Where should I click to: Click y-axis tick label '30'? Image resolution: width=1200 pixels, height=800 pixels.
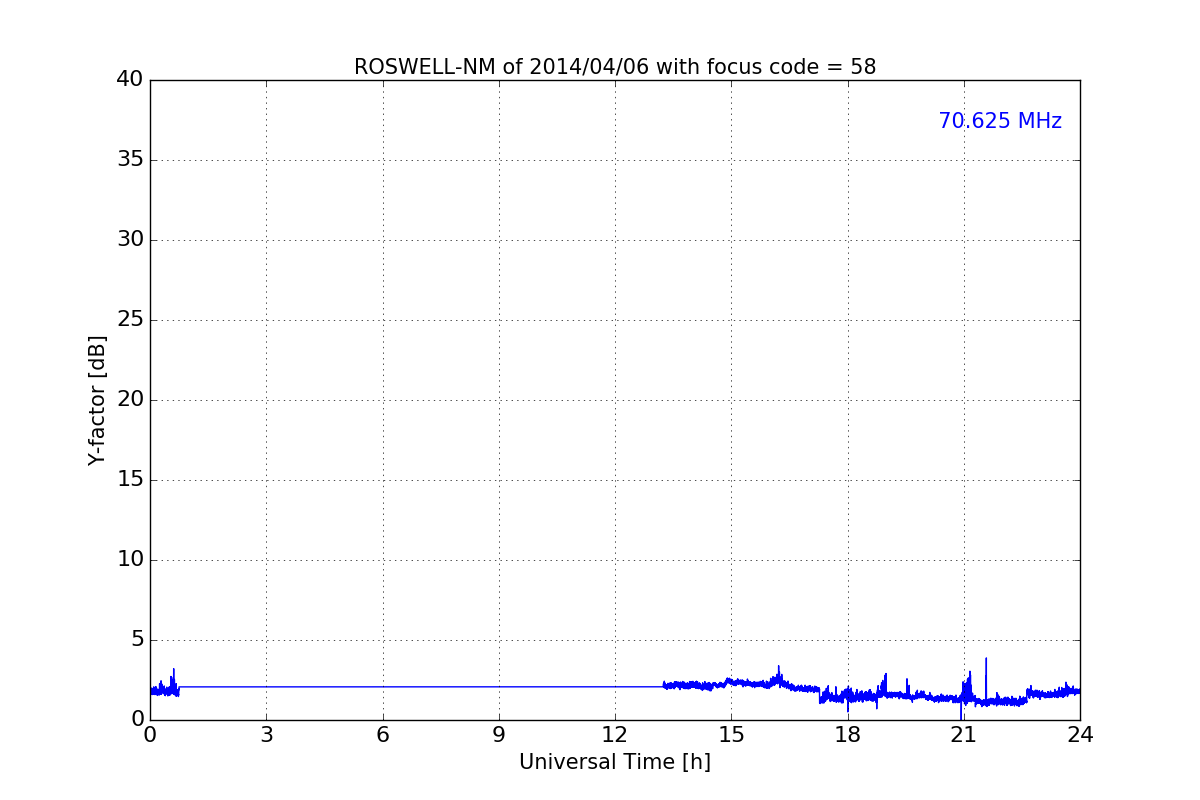[130, 240]
